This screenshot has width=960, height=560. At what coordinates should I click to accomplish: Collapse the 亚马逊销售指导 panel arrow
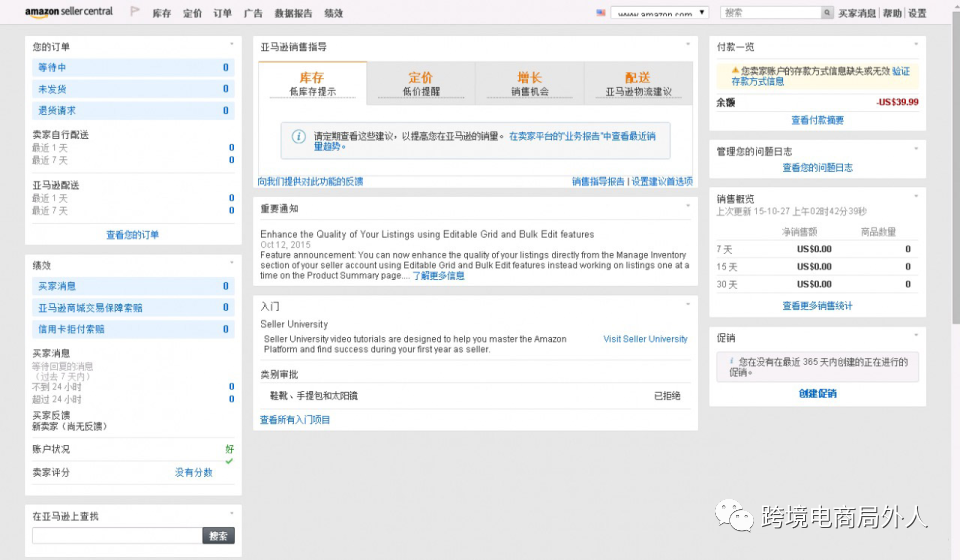688,44
